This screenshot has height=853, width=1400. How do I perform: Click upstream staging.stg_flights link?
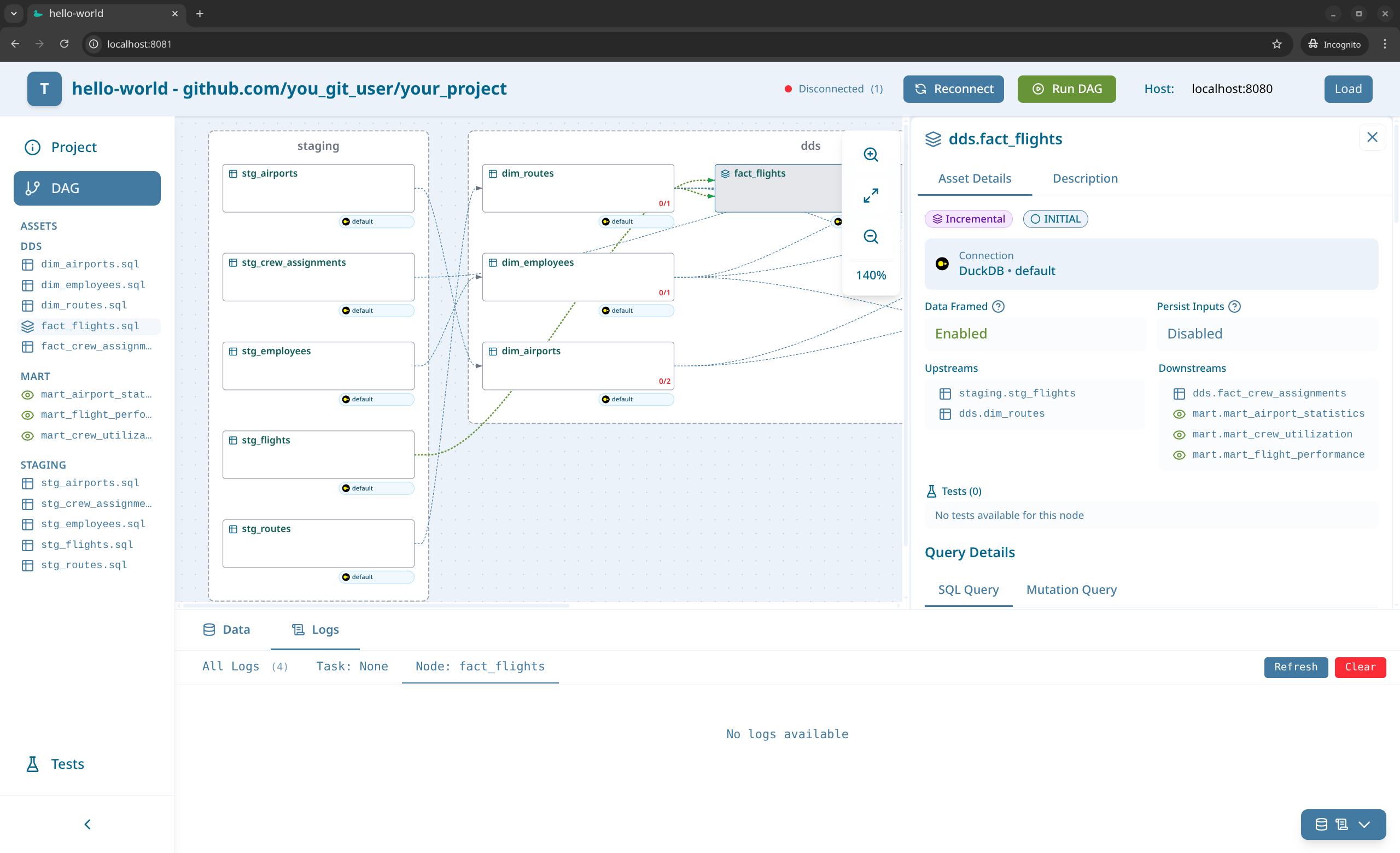click(x=1017, y=393)
